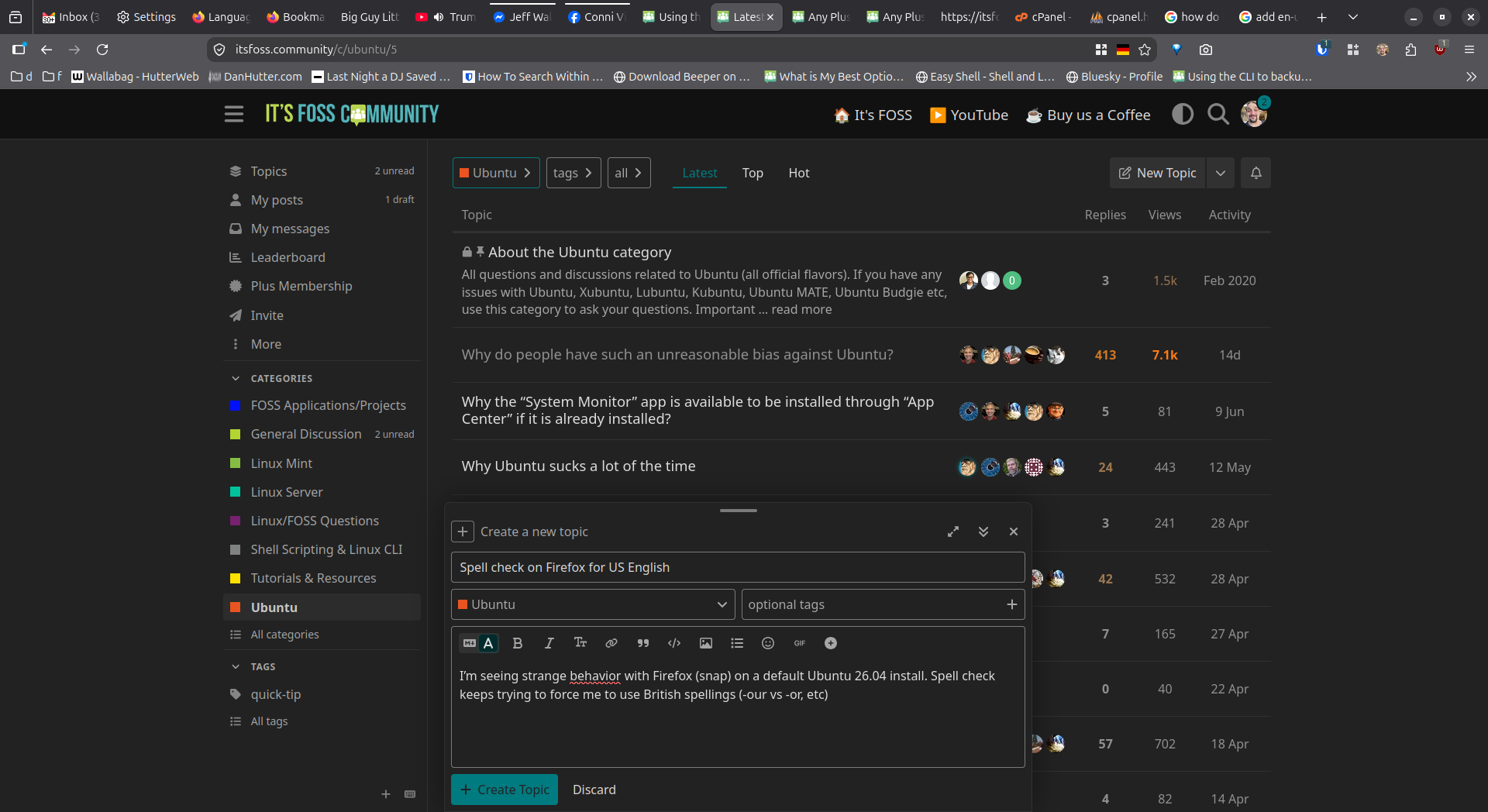Switch to the Hot tab
The image size is (1488, 812).
(x=799, y=173)
